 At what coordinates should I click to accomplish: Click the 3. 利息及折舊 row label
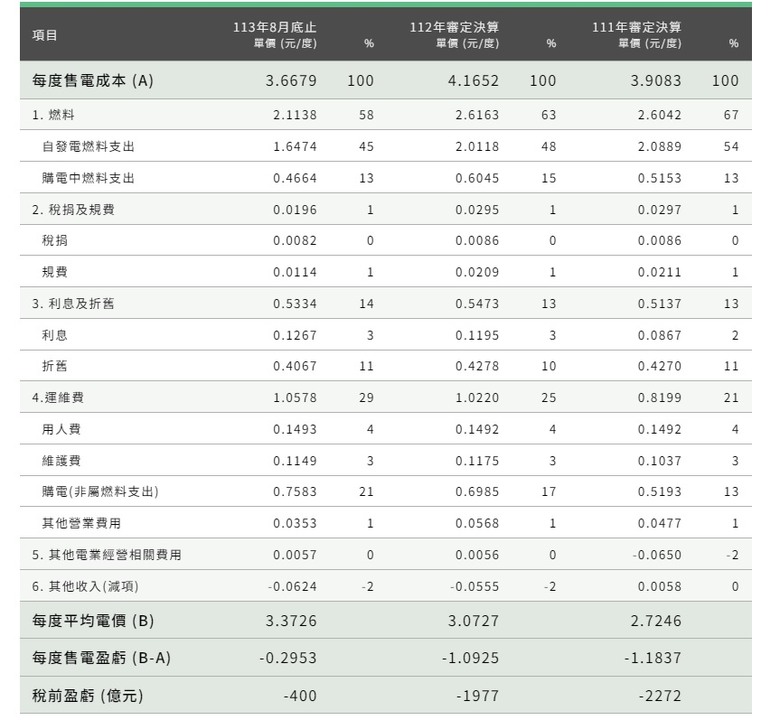pos(73,304)
